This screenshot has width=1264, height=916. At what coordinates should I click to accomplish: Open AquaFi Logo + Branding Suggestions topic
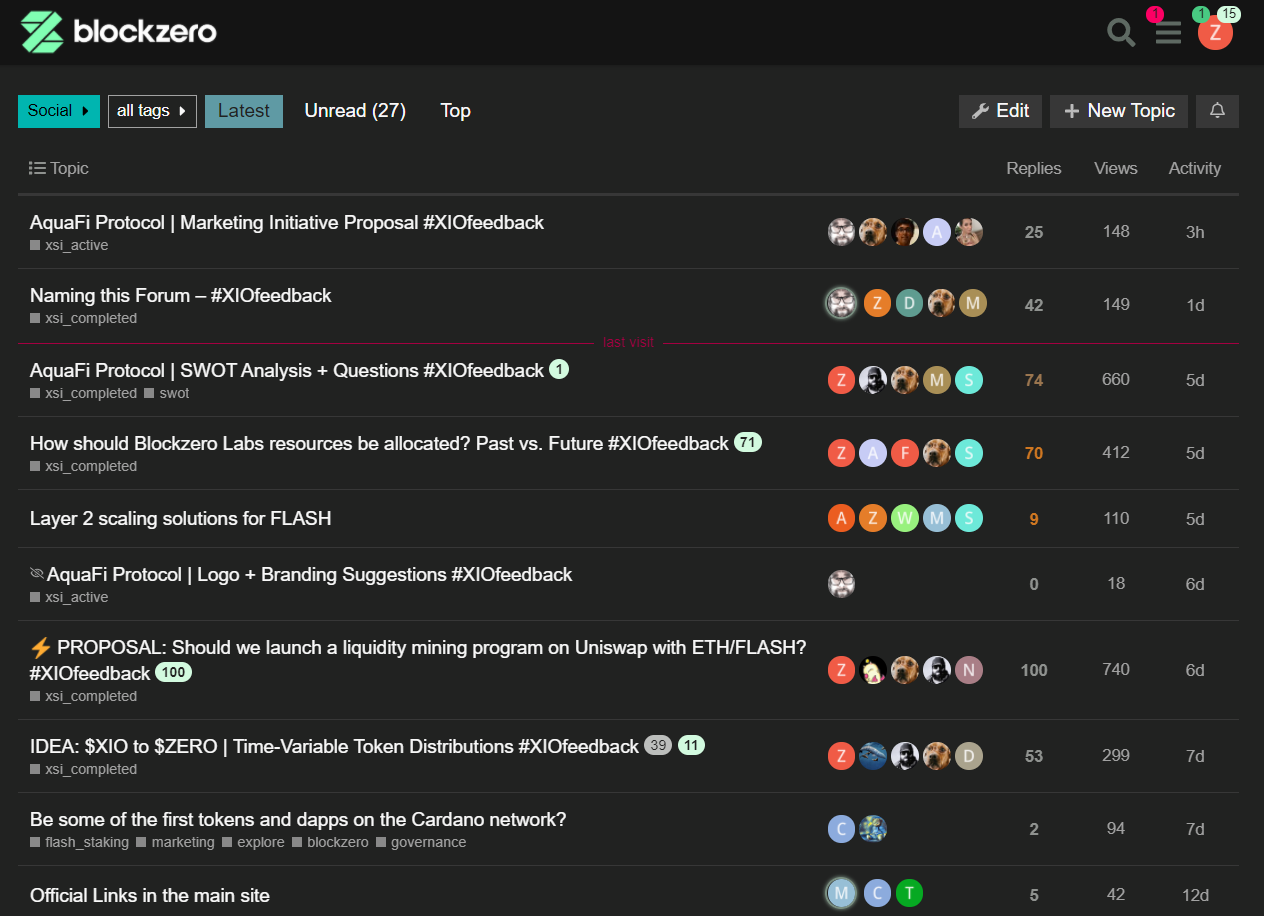click(x=309, y=574)
